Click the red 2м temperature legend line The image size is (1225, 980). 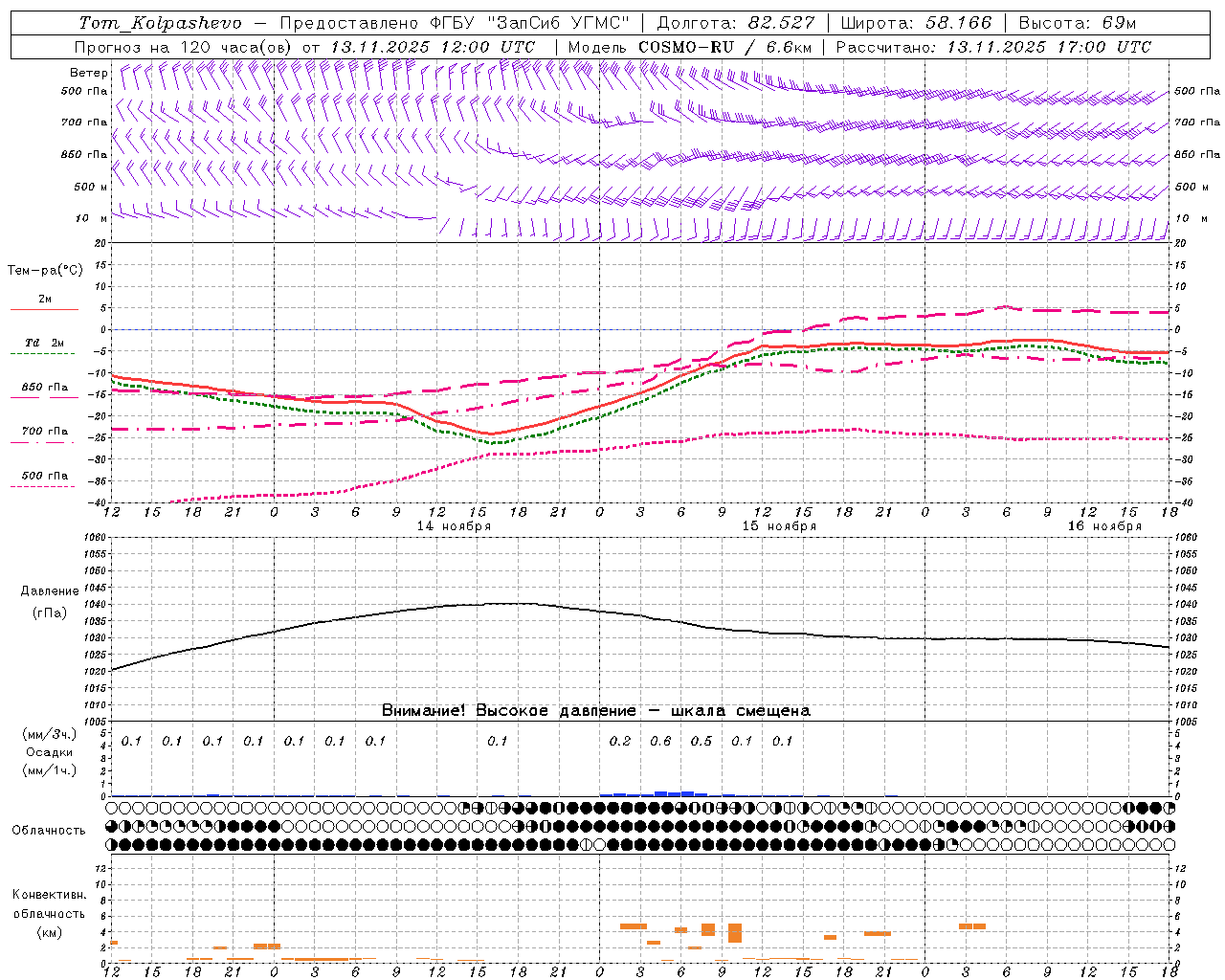[44, 309]
